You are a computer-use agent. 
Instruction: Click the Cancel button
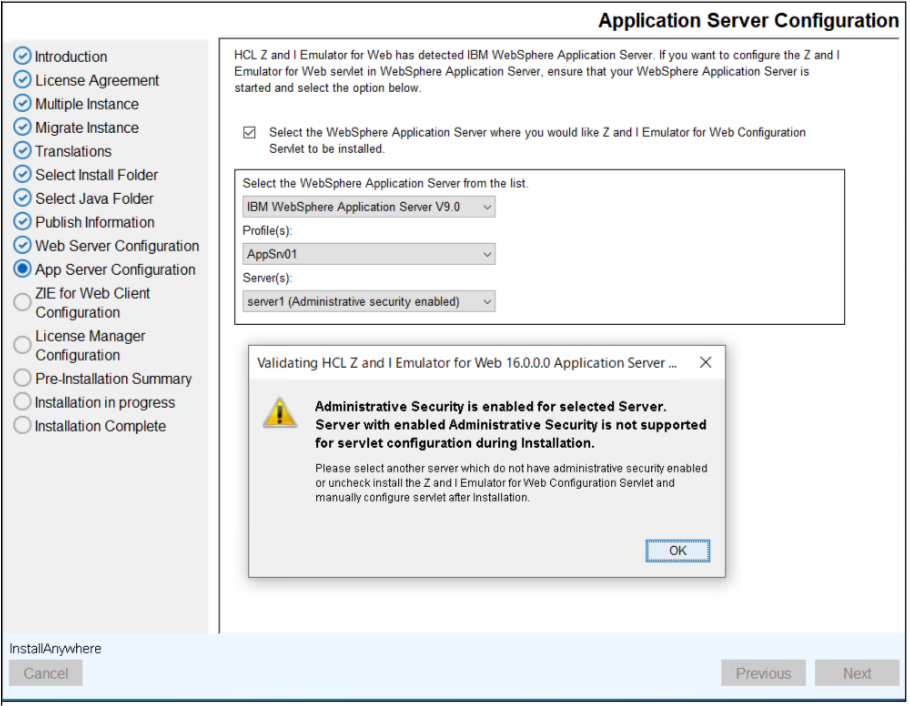(x=45, y=673)
